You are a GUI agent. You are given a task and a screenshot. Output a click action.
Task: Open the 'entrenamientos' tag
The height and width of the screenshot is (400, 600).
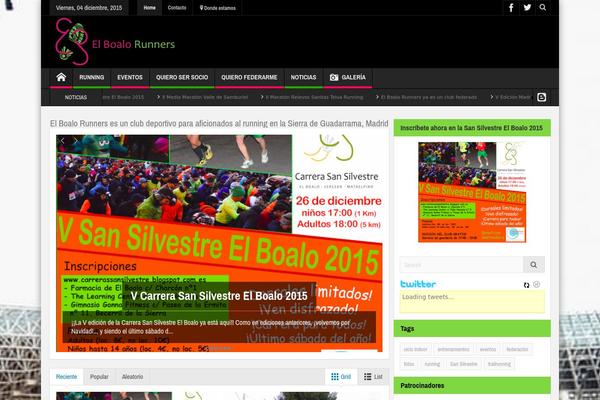point(453,349)
